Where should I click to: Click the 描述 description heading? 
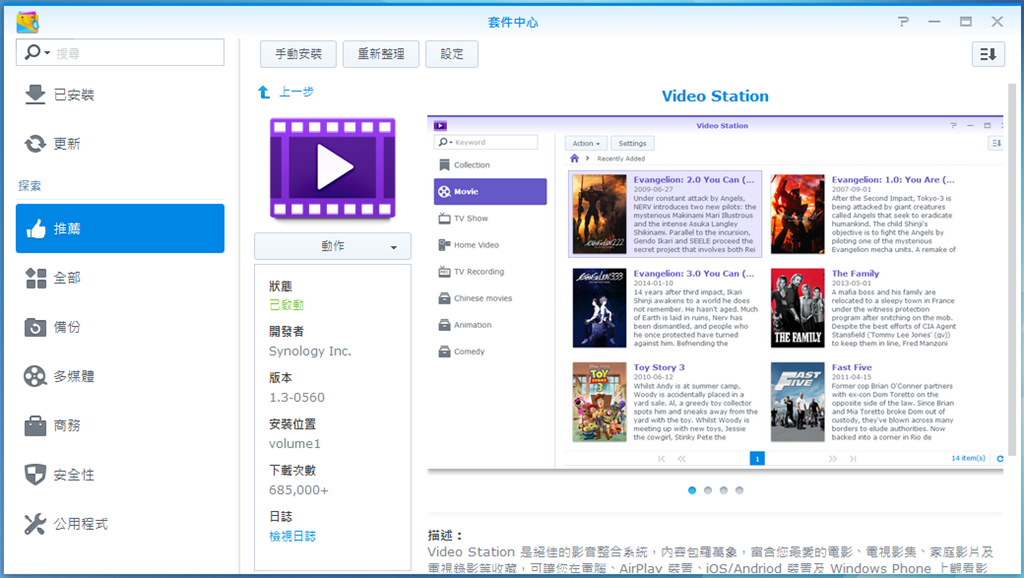[445, 536]
